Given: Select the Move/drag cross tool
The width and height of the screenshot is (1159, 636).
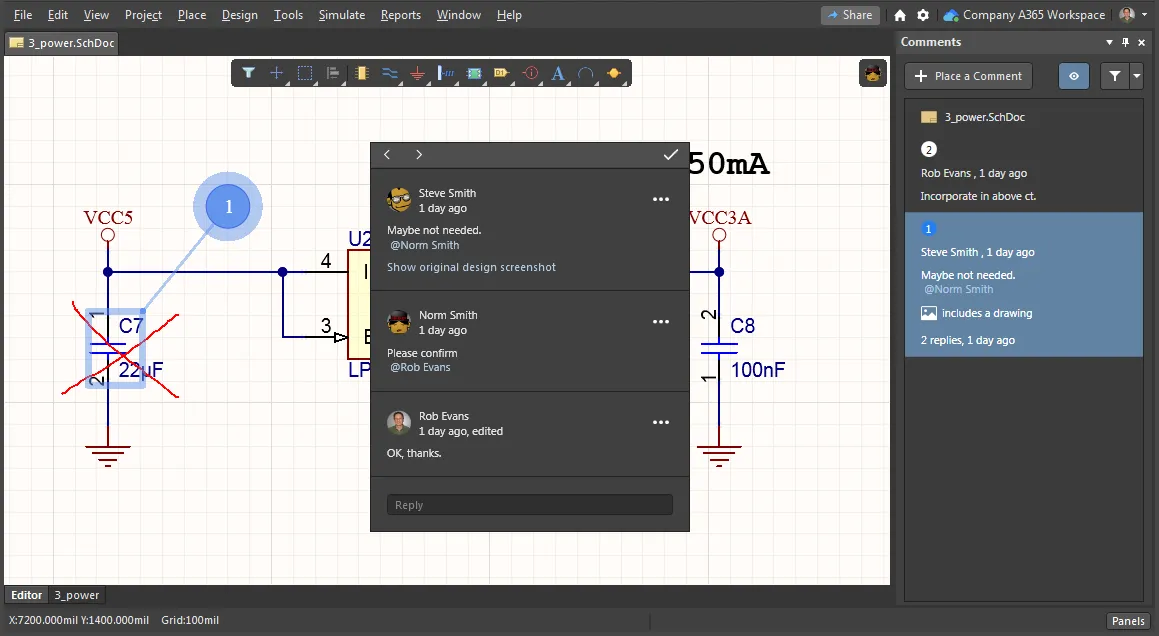Looking at the screenshot, I should (276, 73).
